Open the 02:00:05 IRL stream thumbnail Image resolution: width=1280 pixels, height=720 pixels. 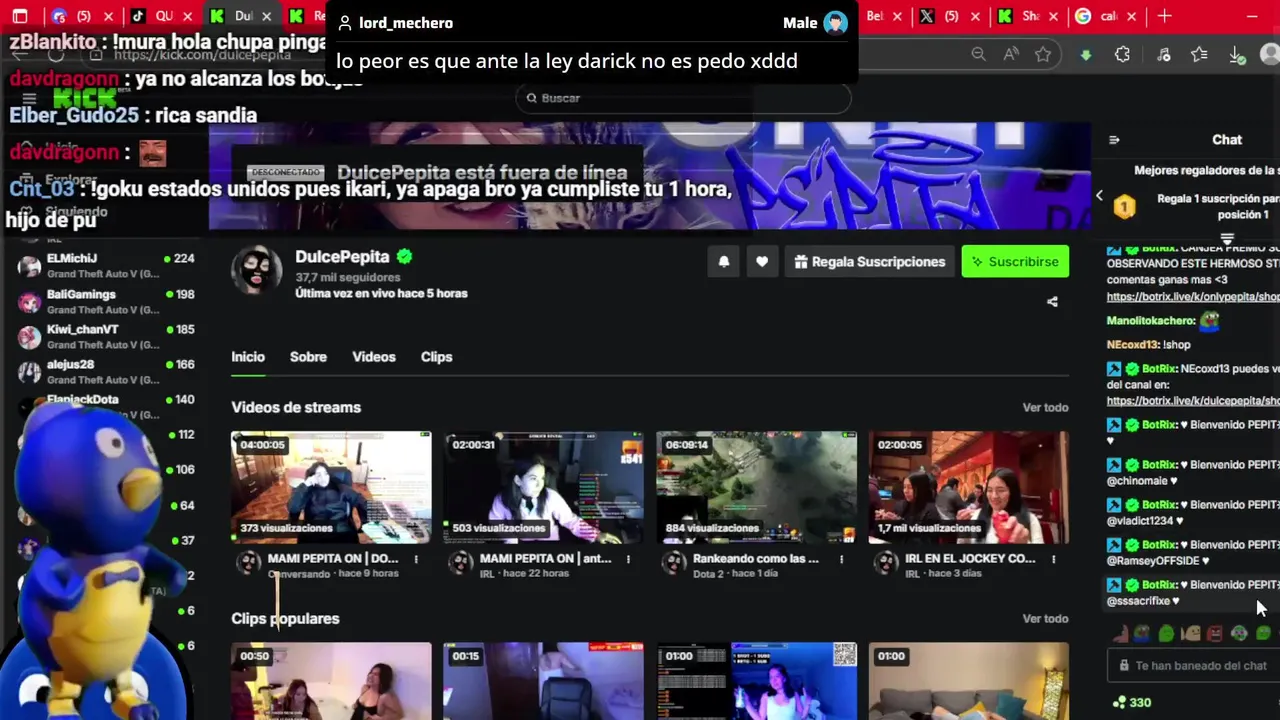coord(968,487)
